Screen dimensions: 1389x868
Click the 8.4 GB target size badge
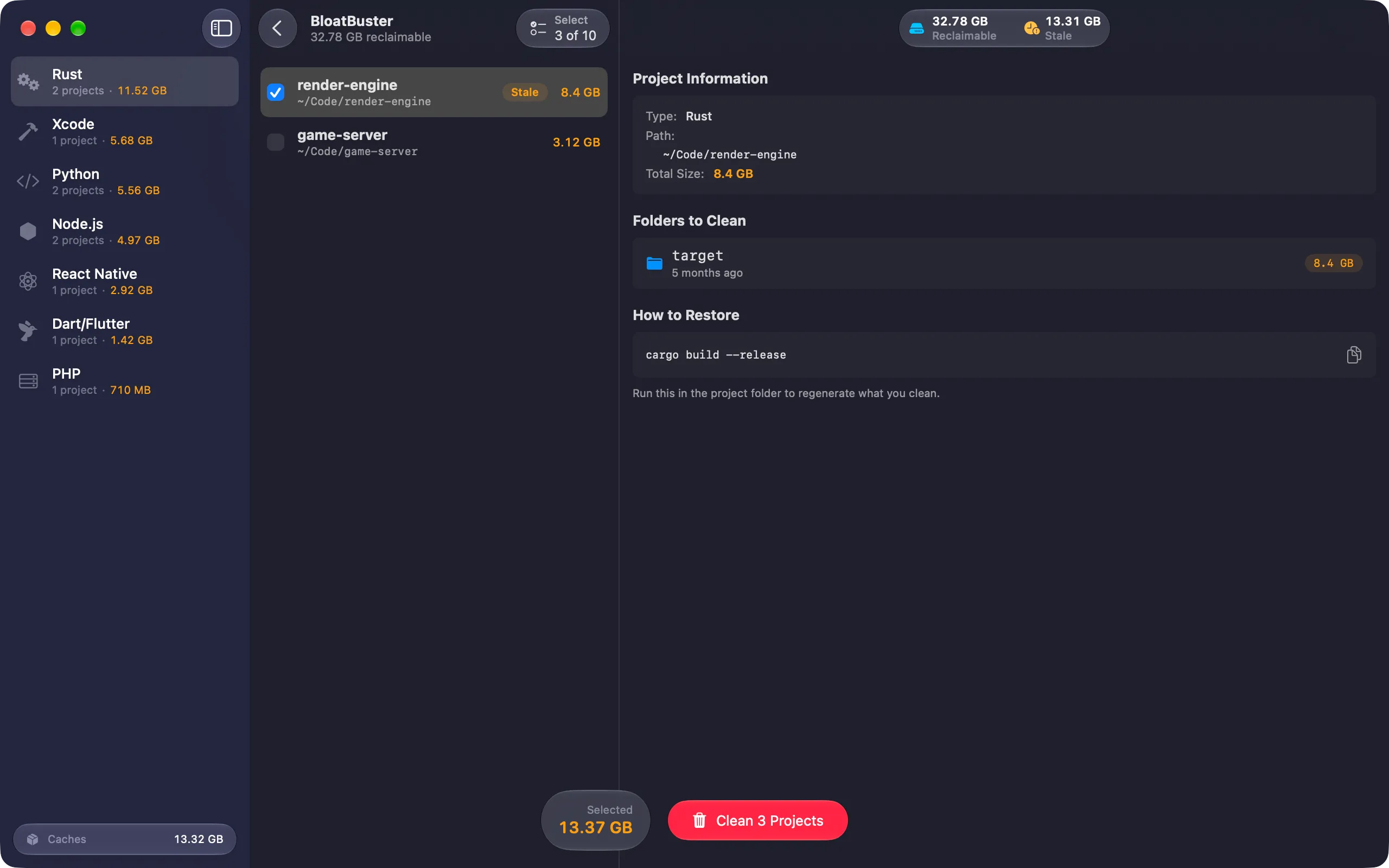(1333, 264)
